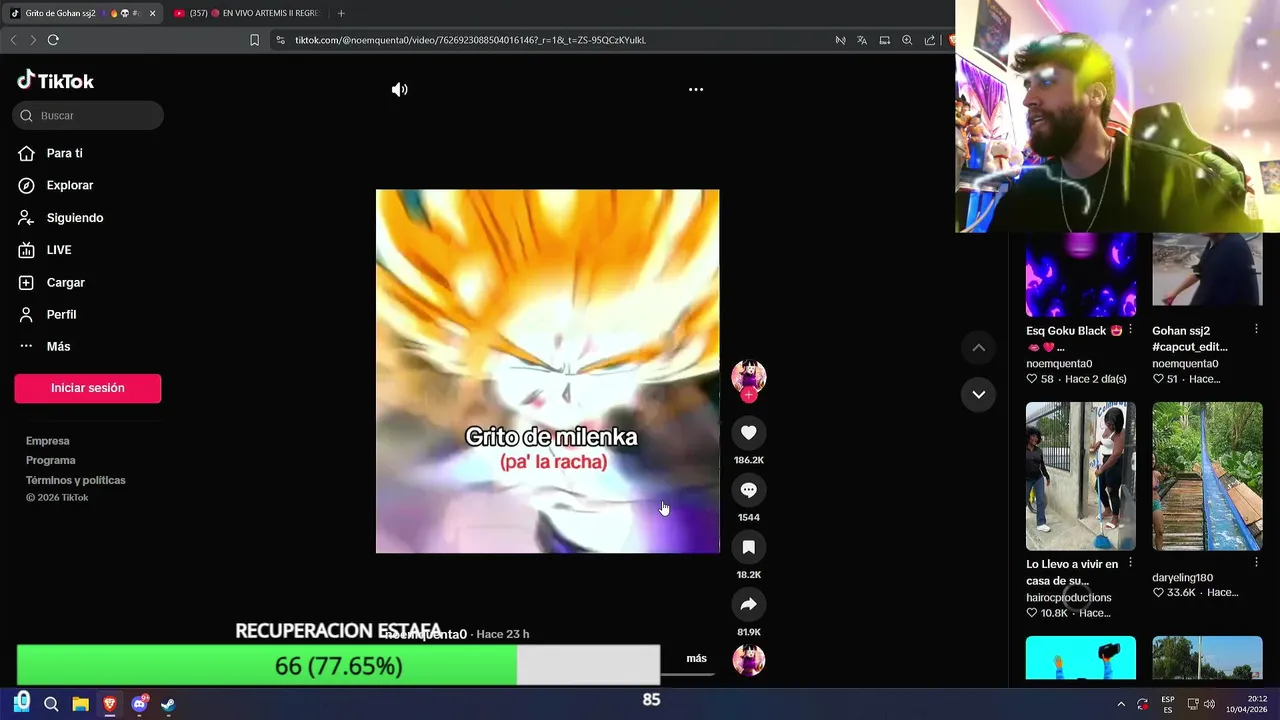The height and width of the screenshot is (720, 1280).
Task: Click the spinning sound disc avatar
Action: 748,660
